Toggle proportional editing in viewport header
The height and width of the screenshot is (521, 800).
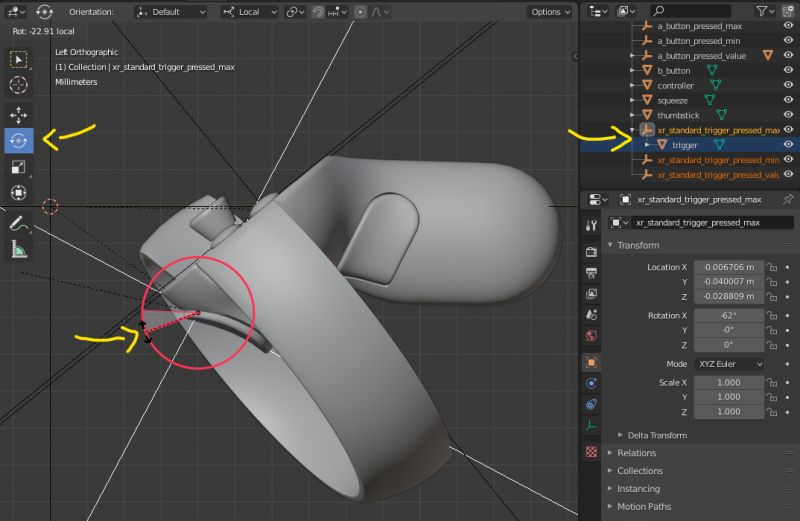[360, 12]
